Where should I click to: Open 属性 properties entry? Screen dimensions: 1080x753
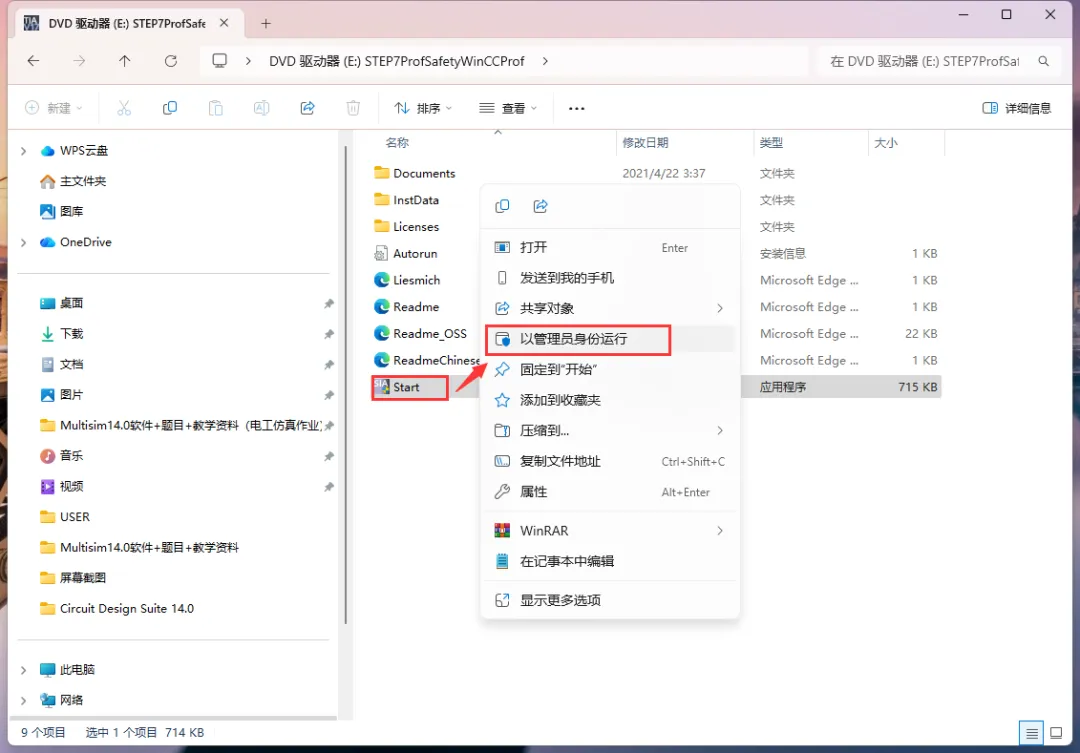[x=610, y=492]
